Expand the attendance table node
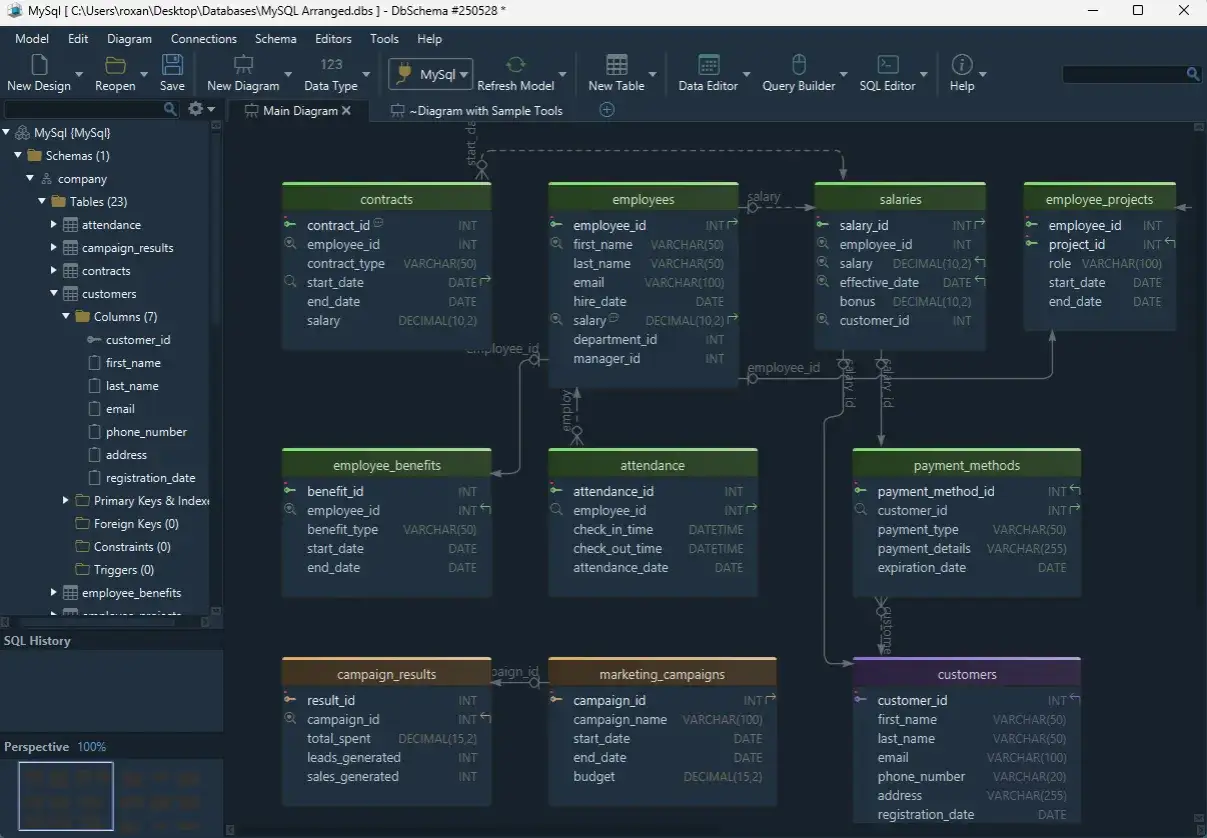The width and height of the screenshot is (1207, 838). [x=54, y=225]
